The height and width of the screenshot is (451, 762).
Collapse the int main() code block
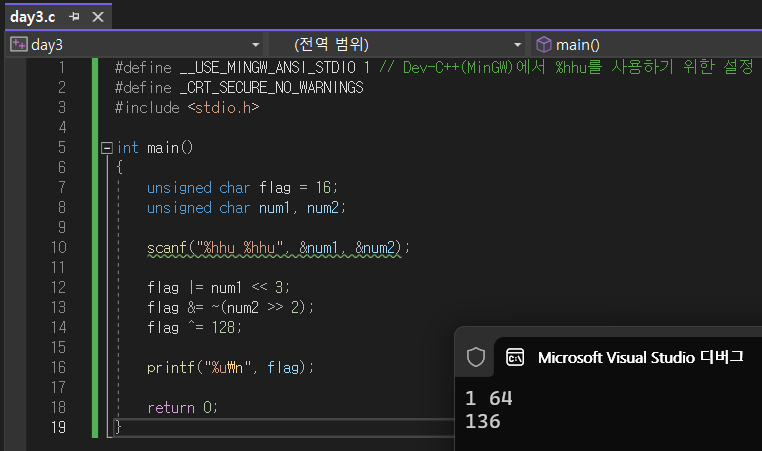(106, 148)
